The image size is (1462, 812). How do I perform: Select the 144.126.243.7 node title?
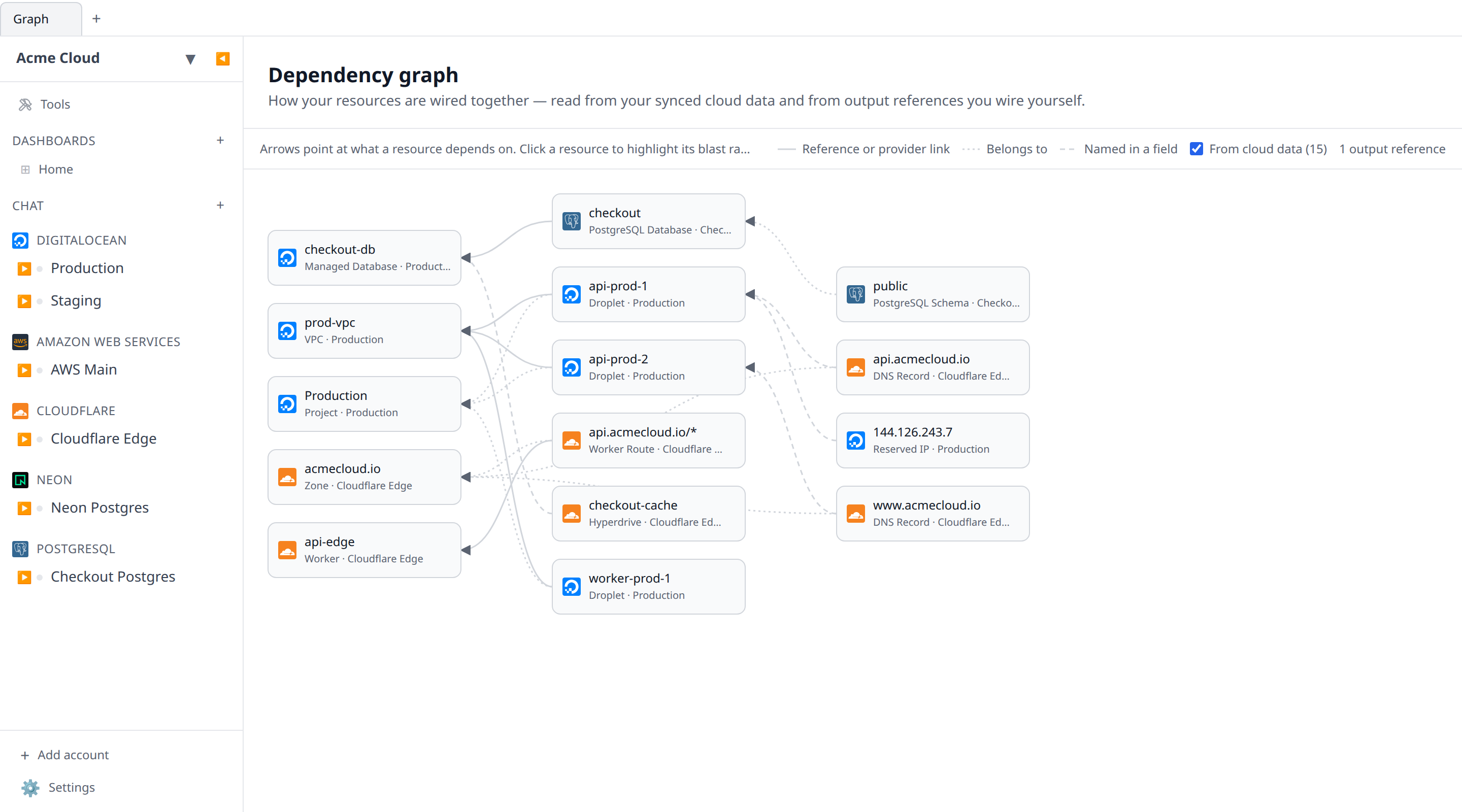coord(913,432)
